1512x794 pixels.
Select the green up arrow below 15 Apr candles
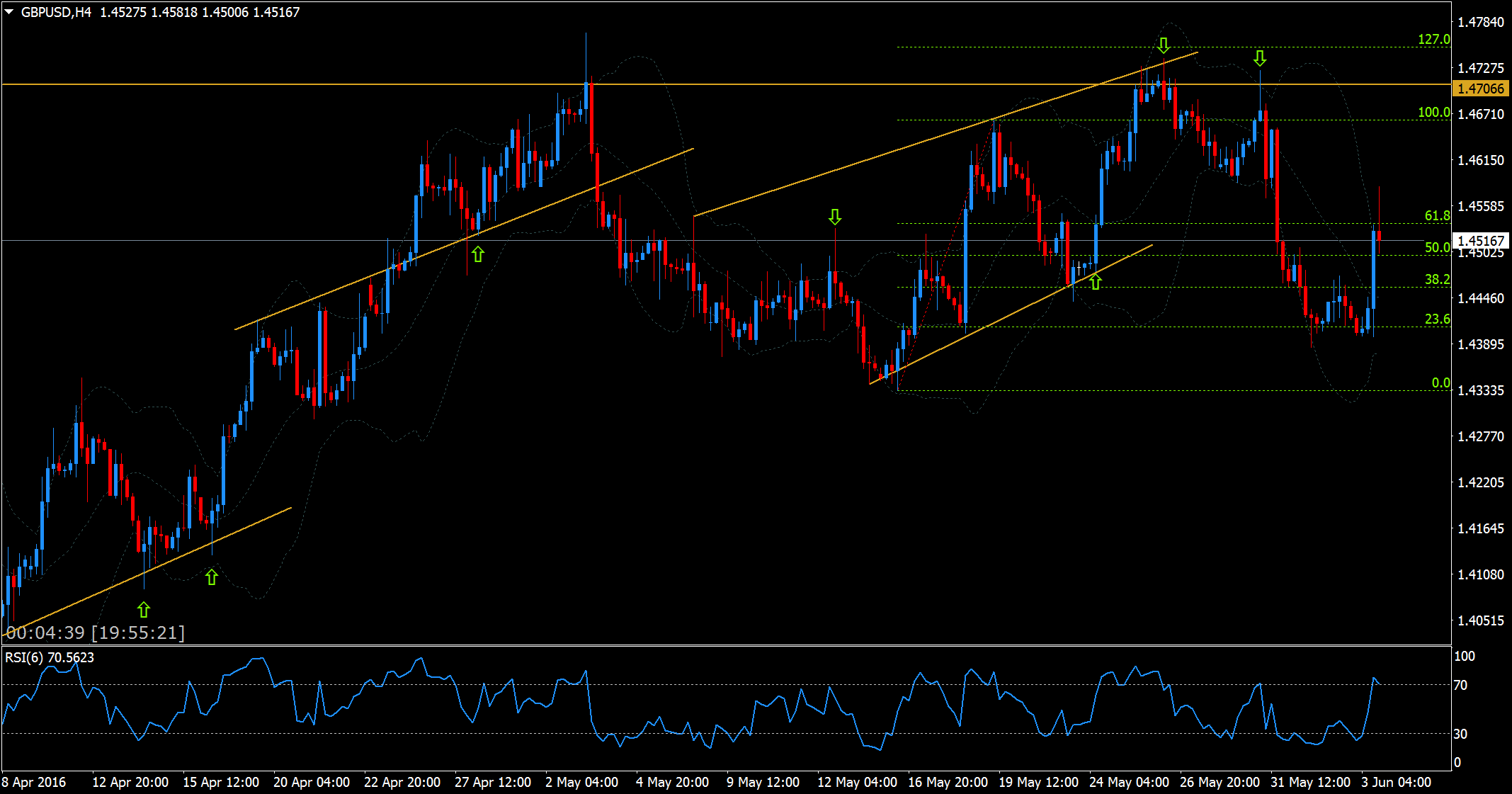point(211,576)
